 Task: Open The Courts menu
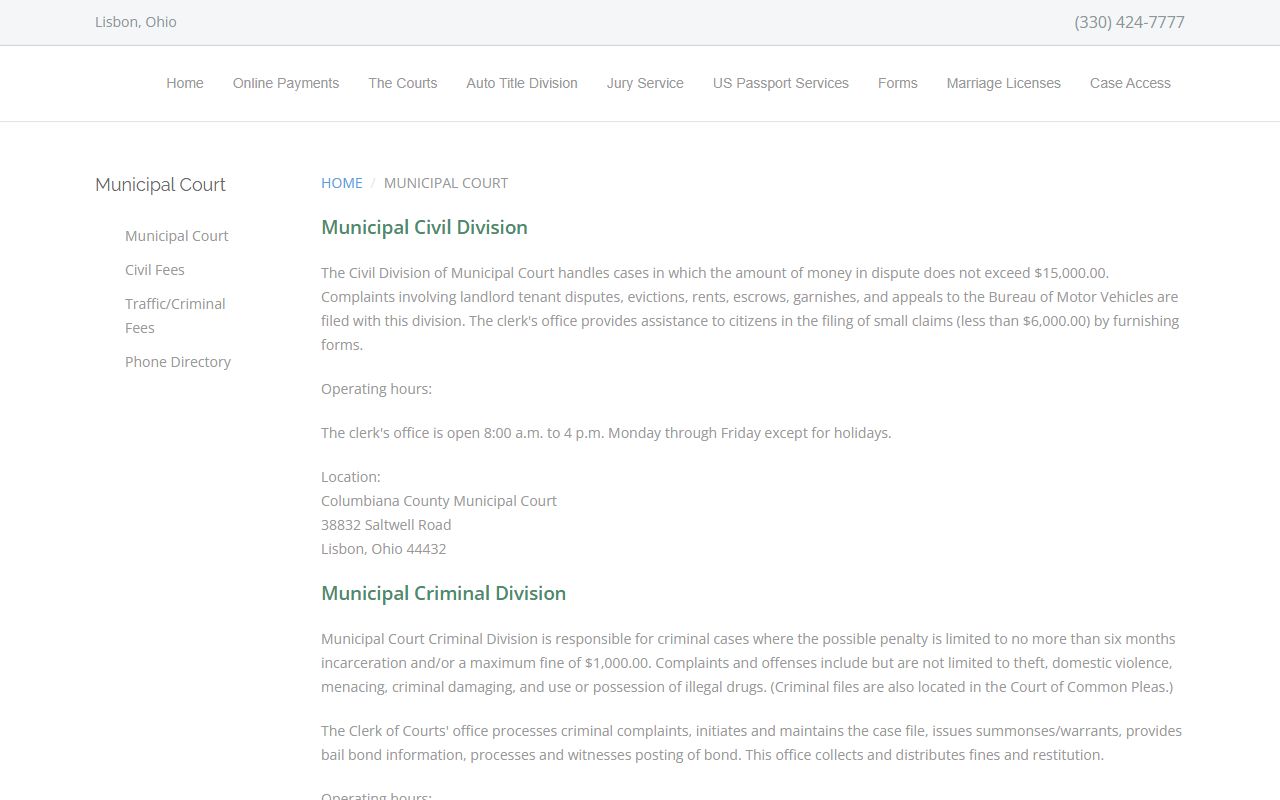click(x=402, y=83)
